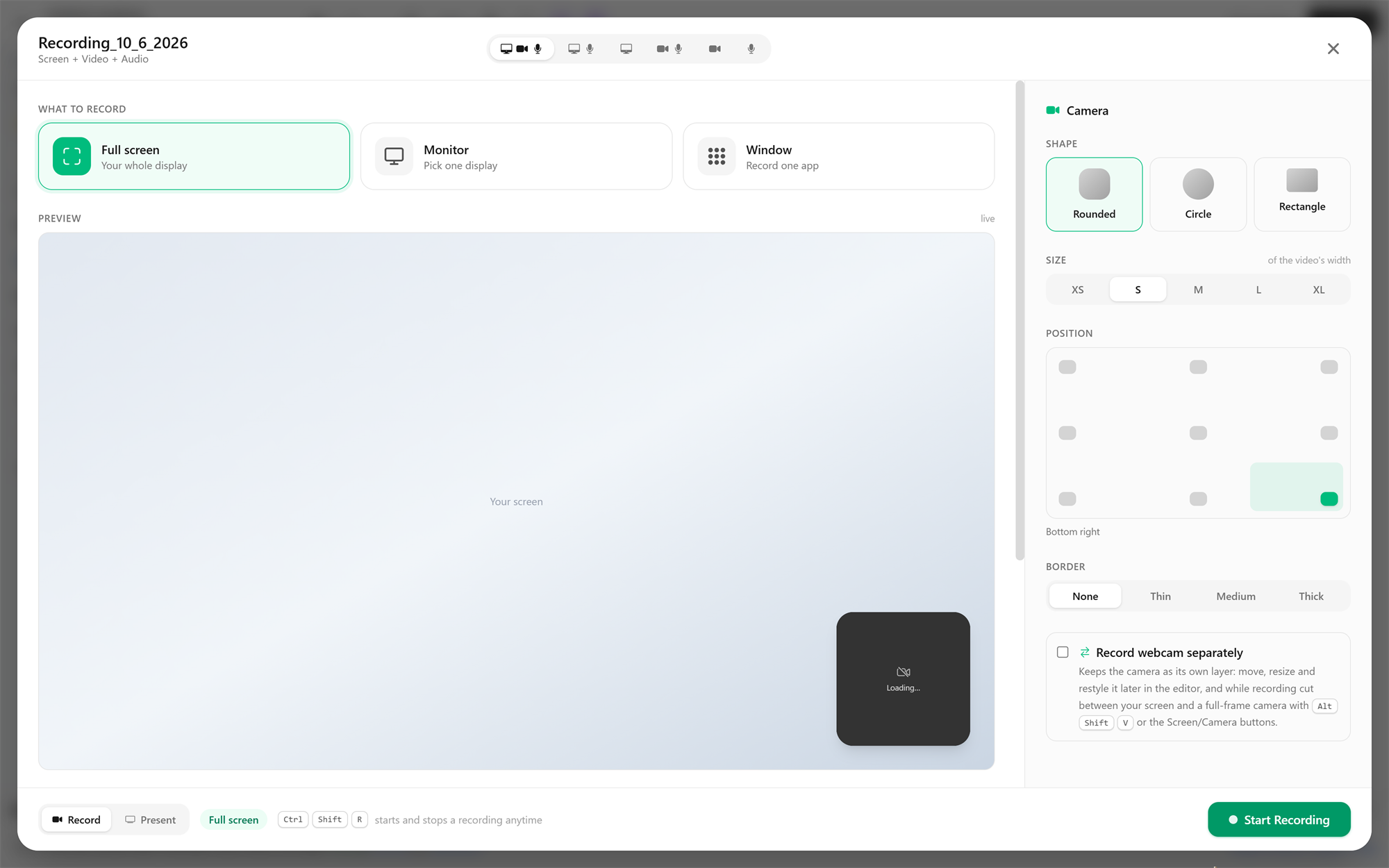Place camera at bottom right position
Screen dimensions: 1389x868
tap(1329, 499)
